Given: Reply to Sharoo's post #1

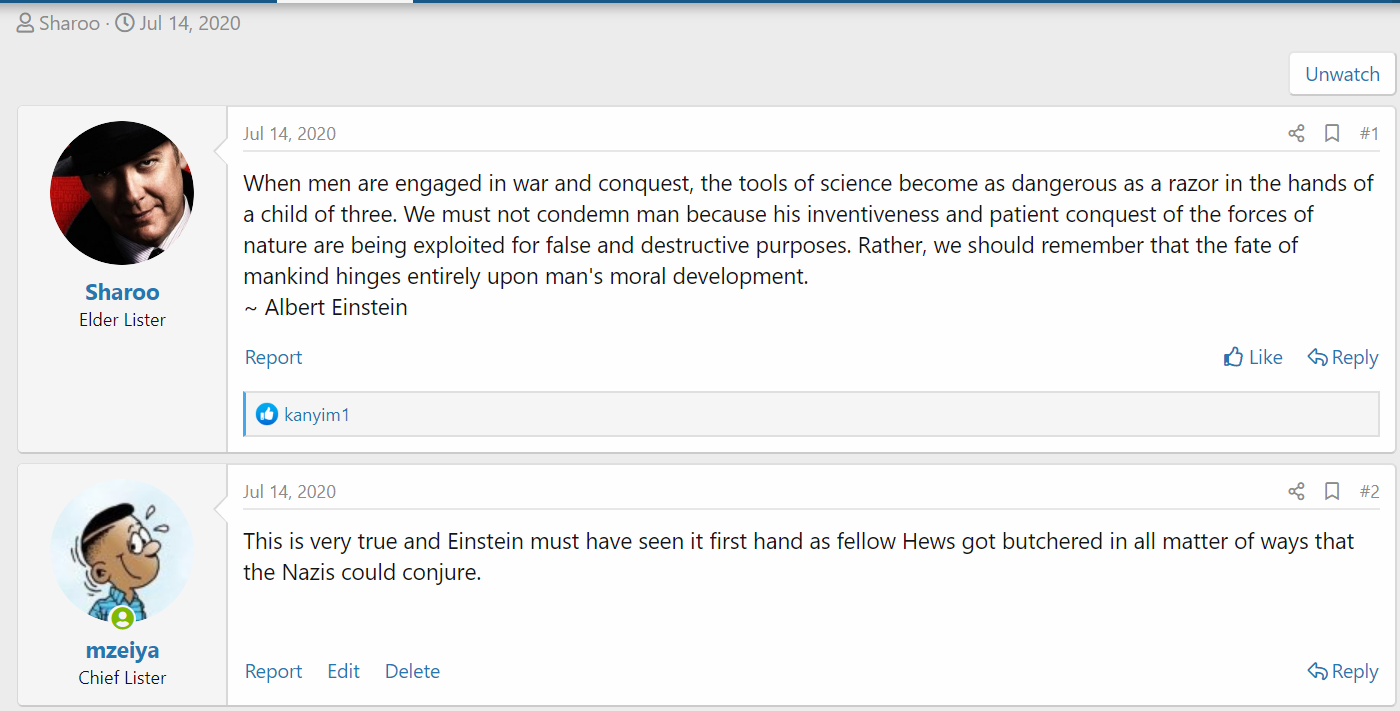Looking at the screenshot, I should tap(1343, 357).
